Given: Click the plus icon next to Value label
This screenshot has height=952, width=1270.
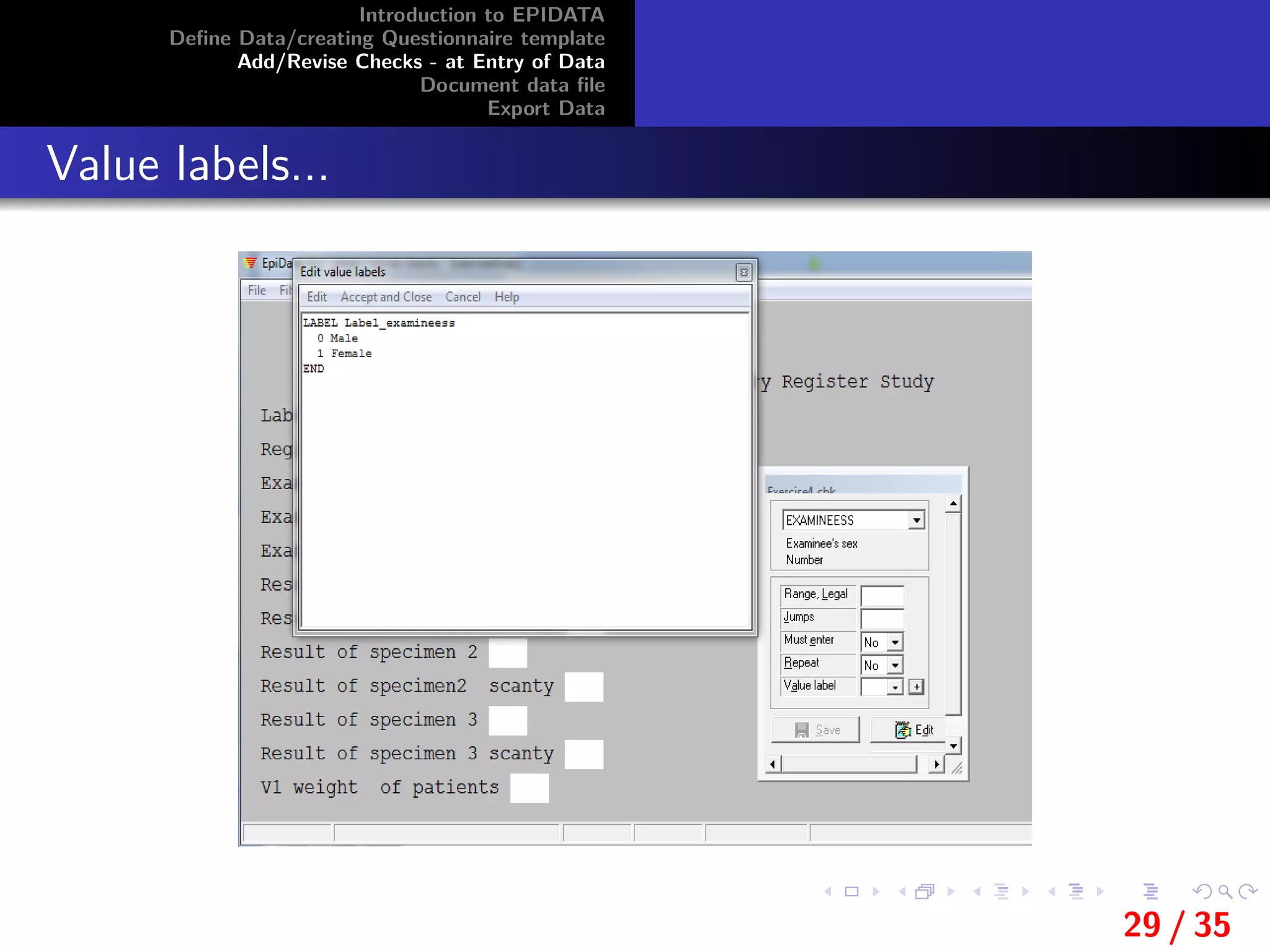Looking at the screenshot, I should pos(917,687).
